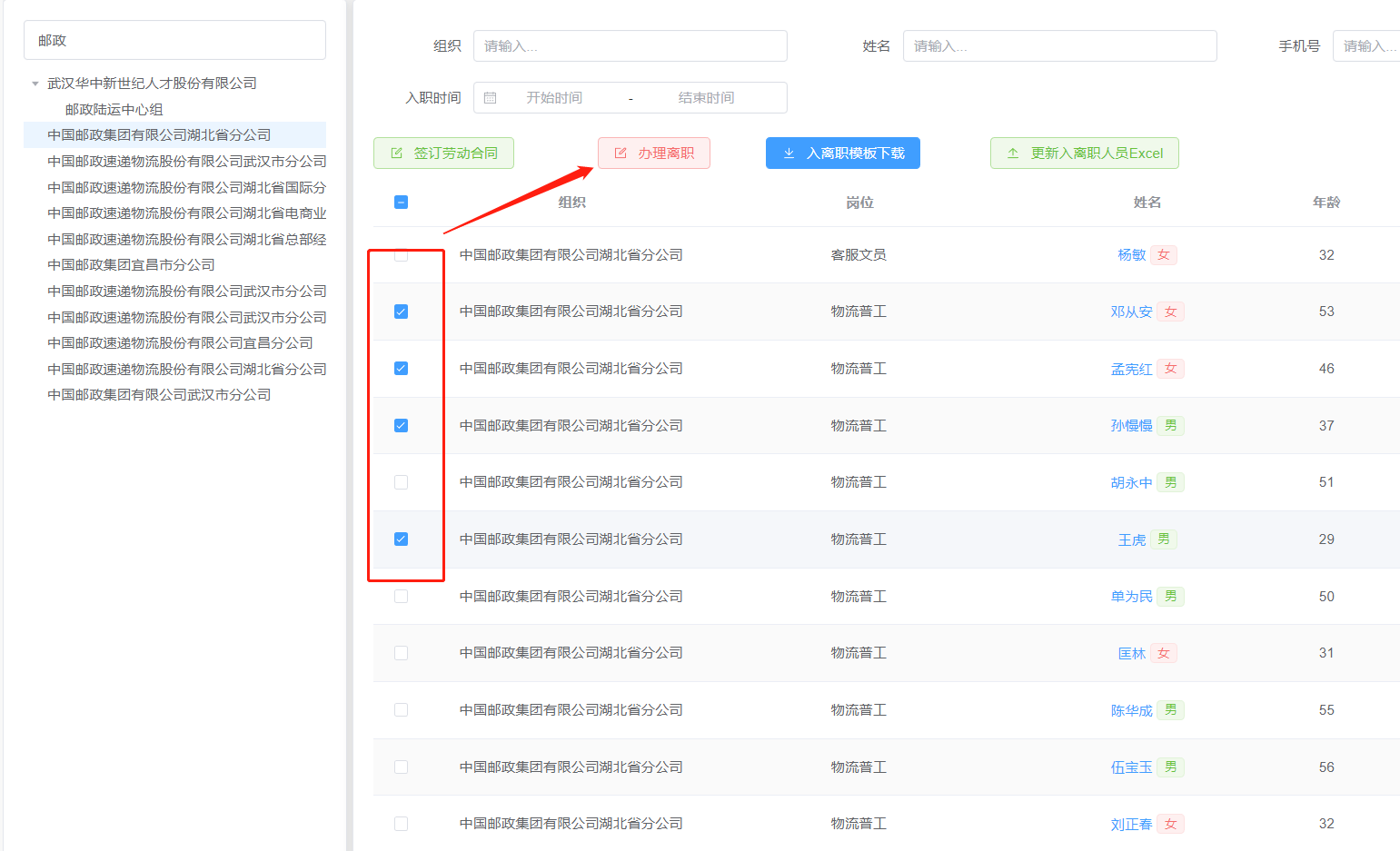
Task: Select 中国邮政速递物流股份有限公司湖北省分公司 tree item
Action: 186,369
